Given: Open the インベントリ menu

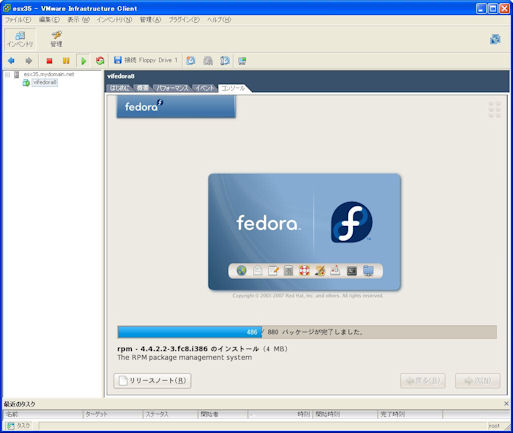Looking at the screenshot, I should [114, 20].
